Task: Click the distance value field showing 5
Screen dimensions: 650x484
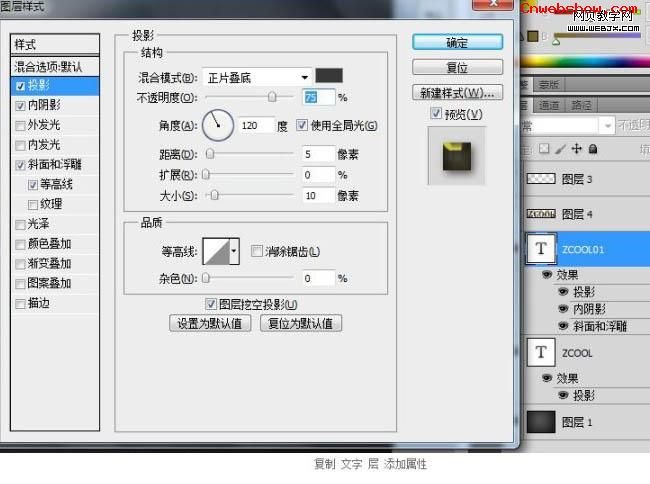Action: tap(318, 154)
